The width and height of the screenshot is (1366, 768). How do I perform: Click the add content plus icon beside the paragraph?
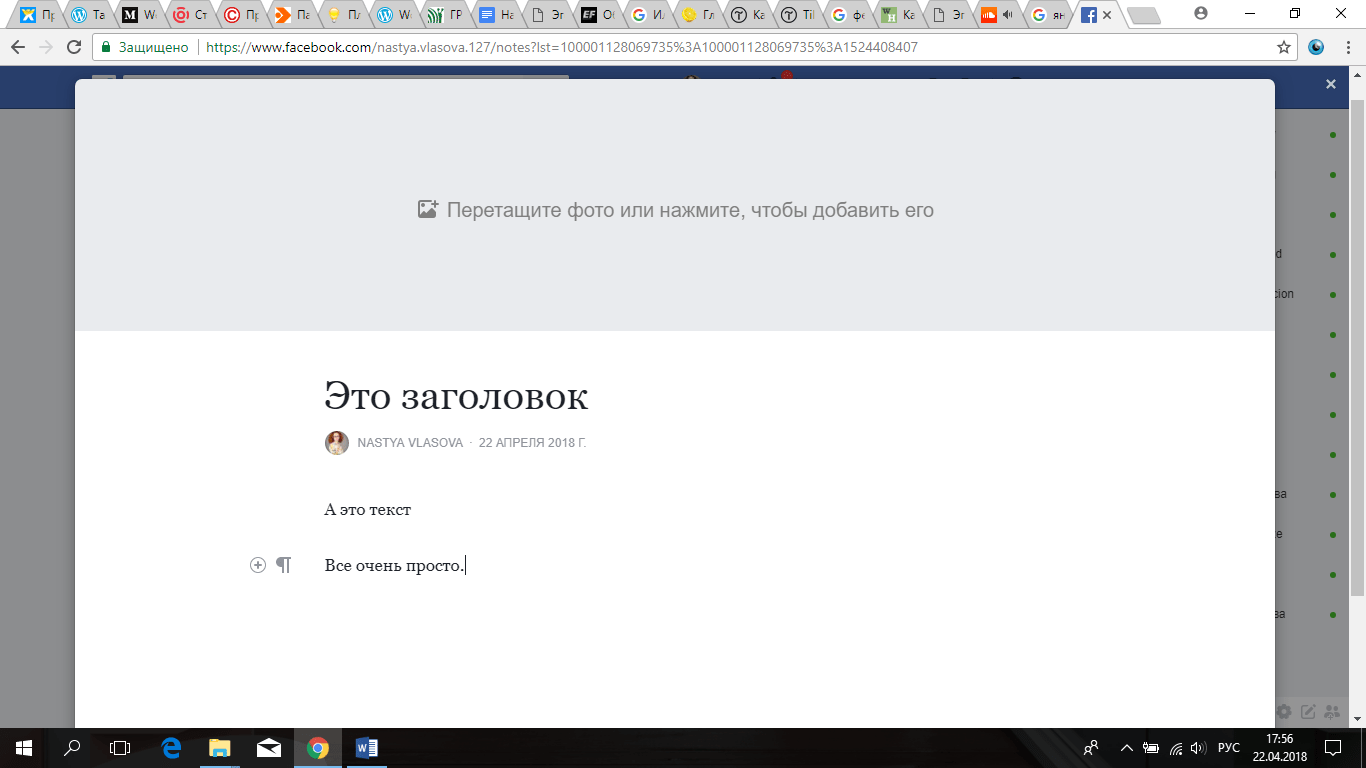(260, 564)
